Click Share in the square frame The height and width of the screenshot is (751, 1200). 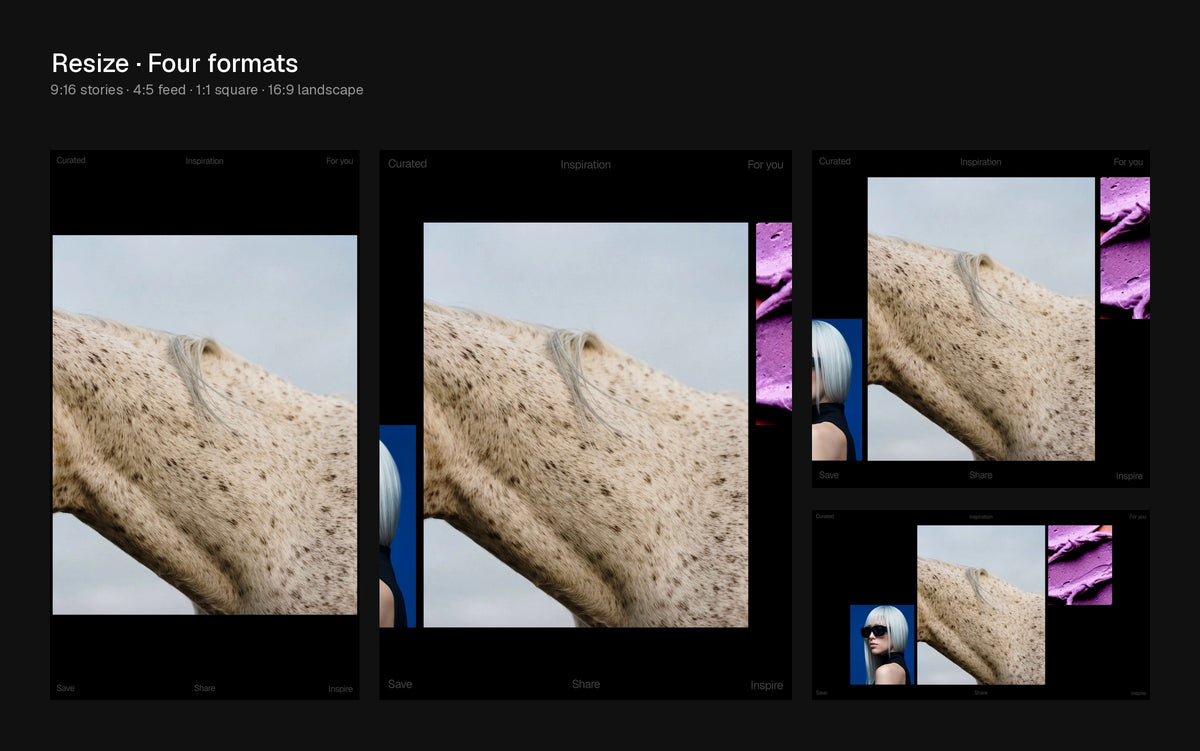pos(980,475)
